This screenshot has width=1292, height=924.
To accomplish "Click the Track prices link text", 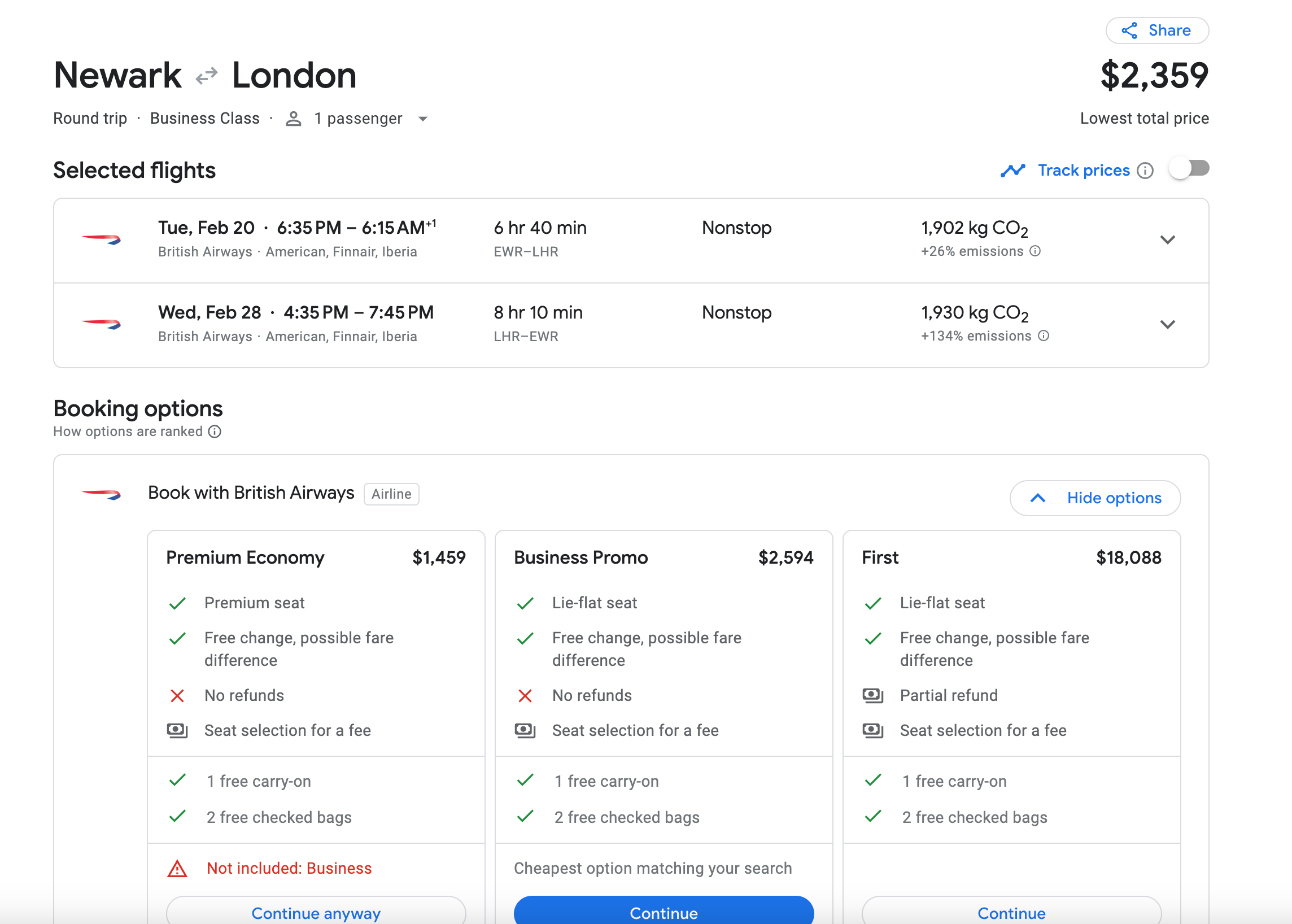I will [1084, 170].
